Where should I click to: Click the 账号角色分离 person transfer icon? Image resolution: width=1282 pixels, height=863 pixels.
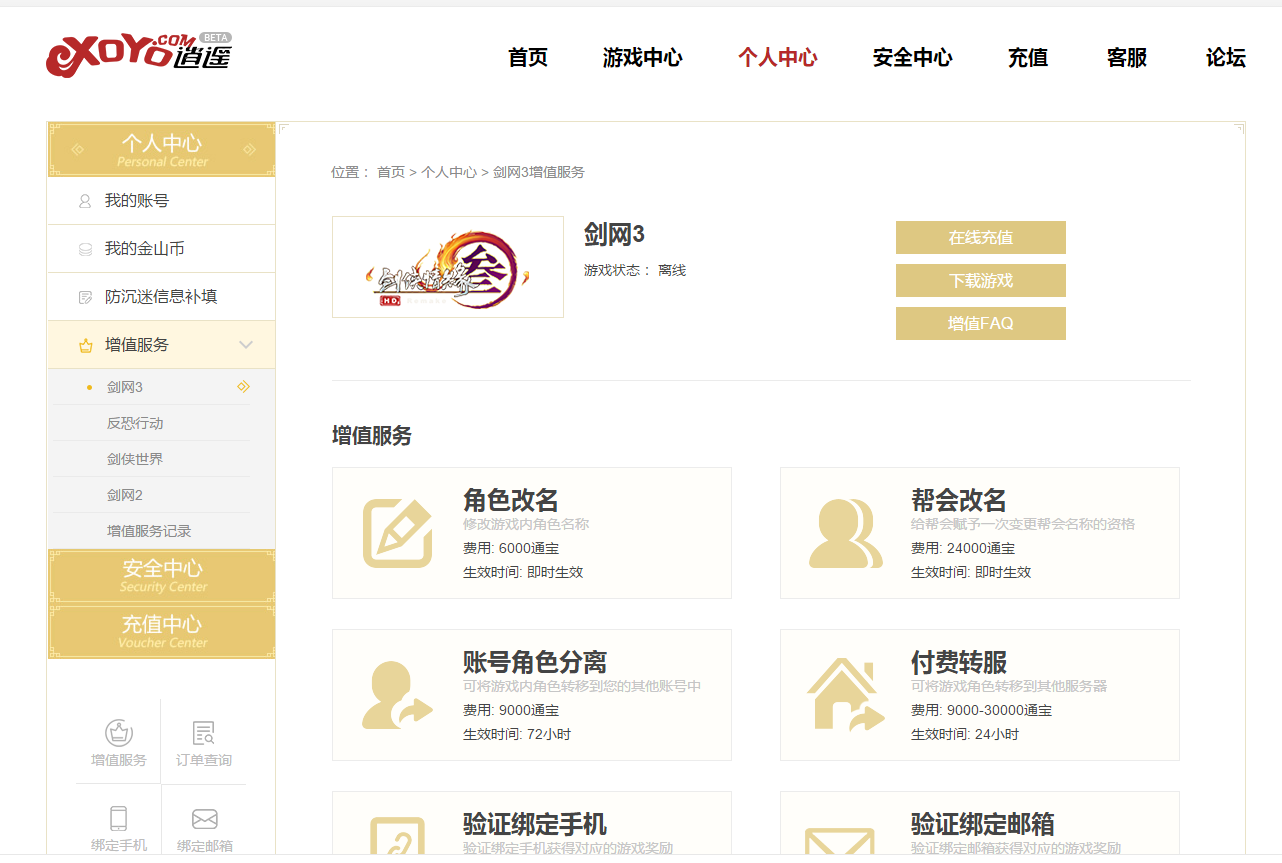click(397, 695)
